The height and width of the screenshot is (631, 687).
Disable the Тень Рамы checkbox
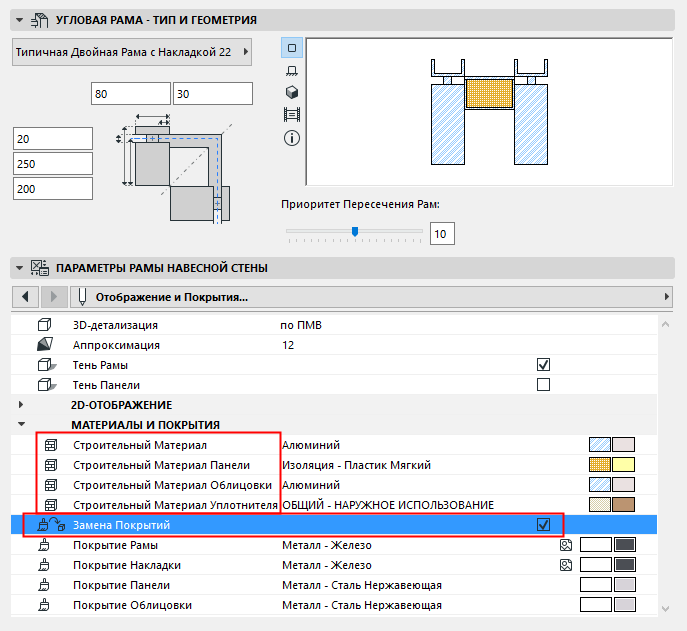(543, 365)
